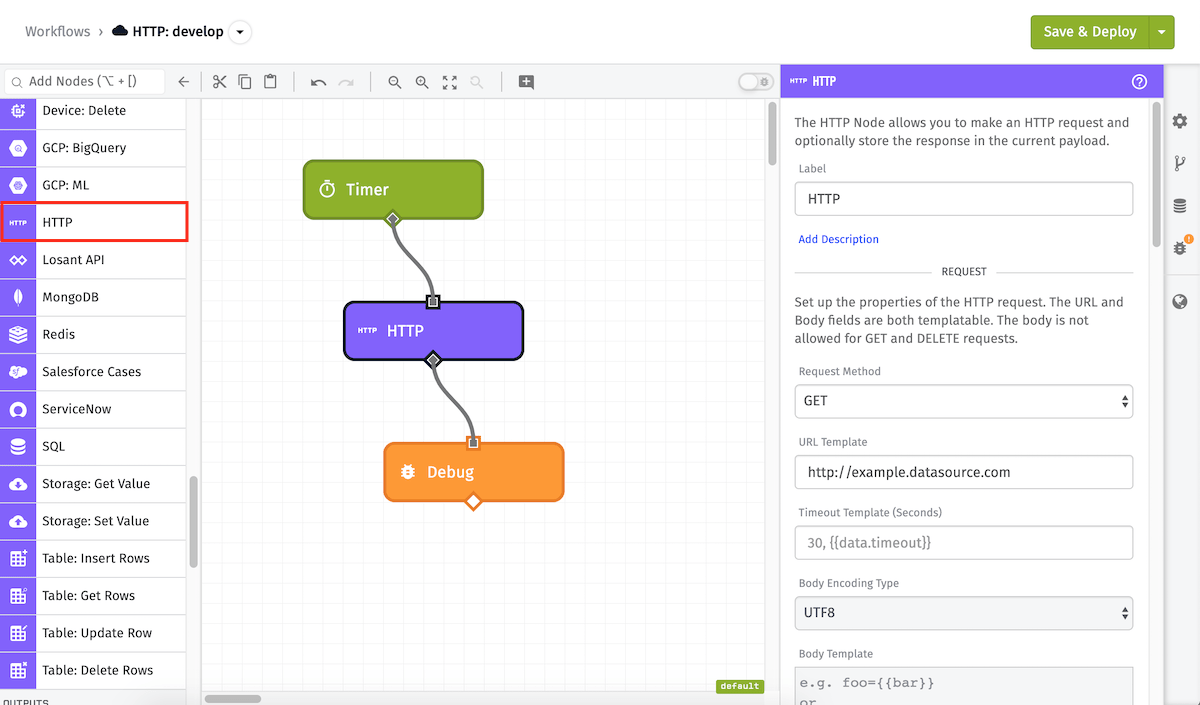Open the Body Encoding Type dropdown

(x=964, y=612)
